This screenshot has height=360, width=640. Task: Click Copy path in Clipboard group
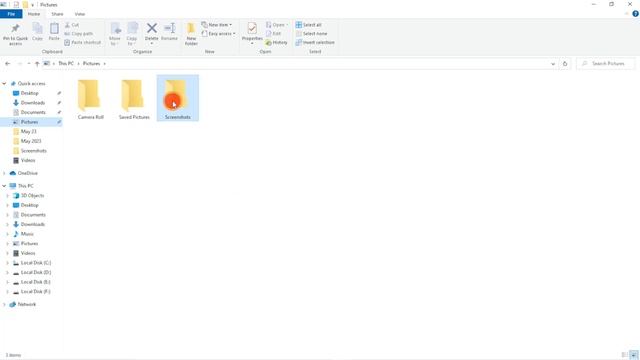[79, 33]
